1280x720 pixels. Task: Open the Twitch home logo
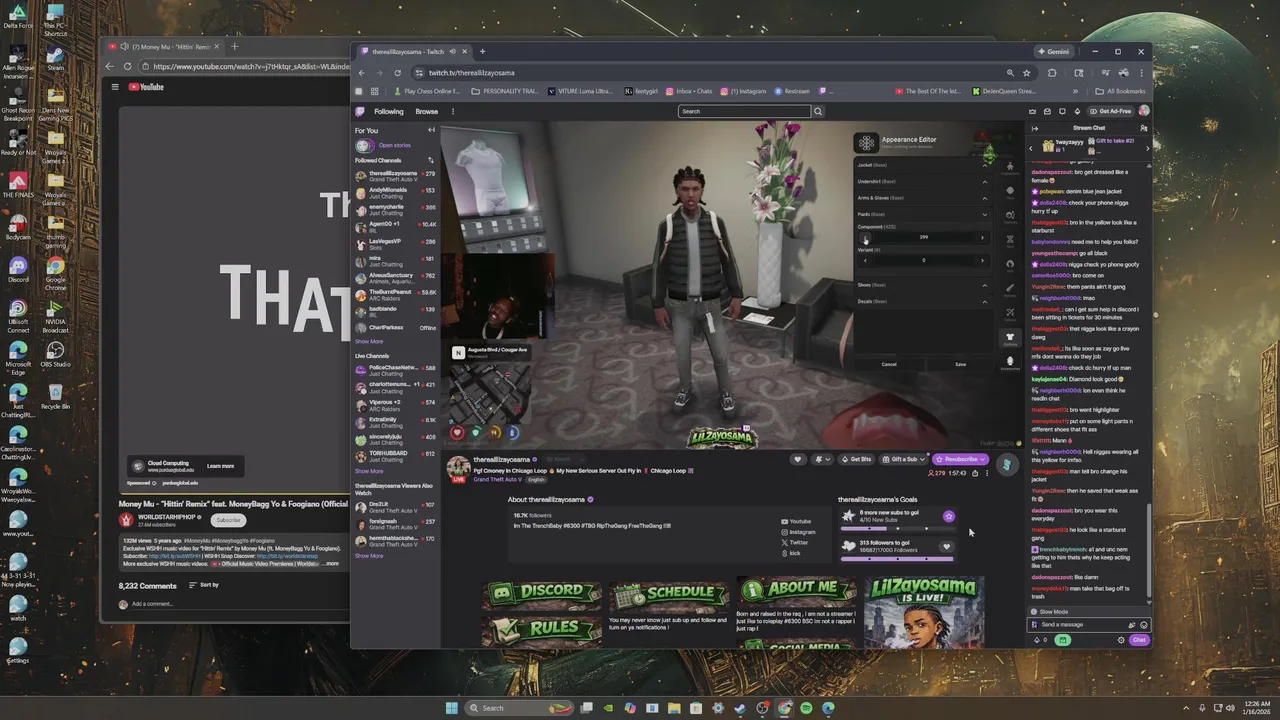click(360, 111)
